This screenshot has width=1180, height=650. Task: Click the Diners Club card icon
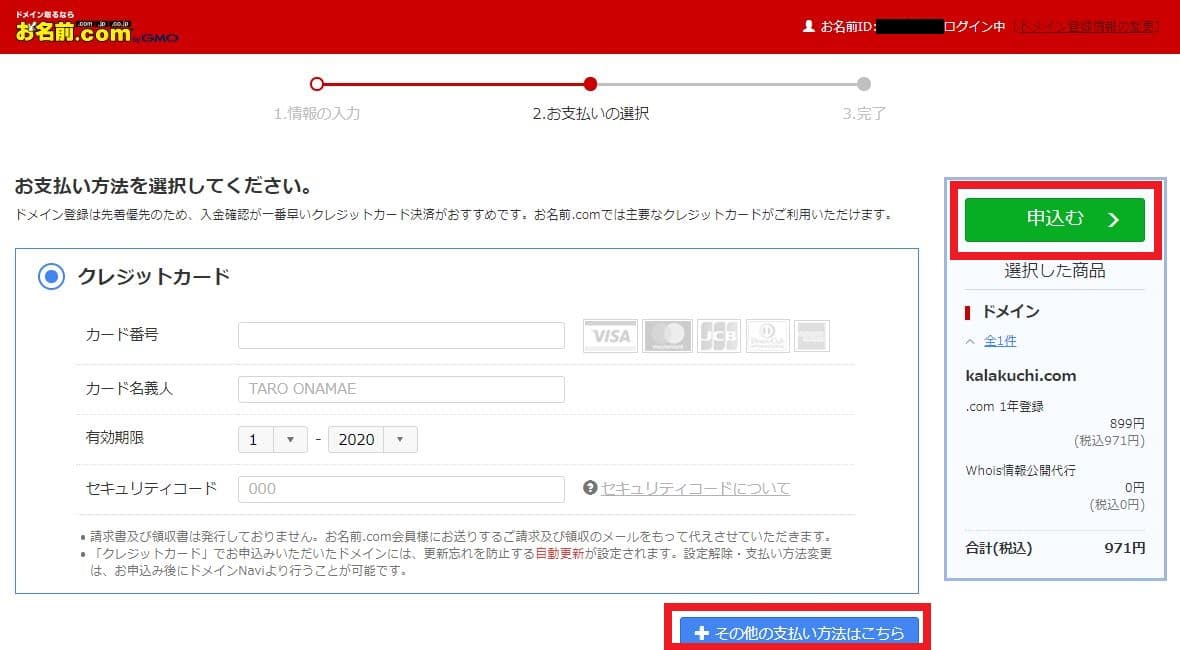(x=767, y=336)
